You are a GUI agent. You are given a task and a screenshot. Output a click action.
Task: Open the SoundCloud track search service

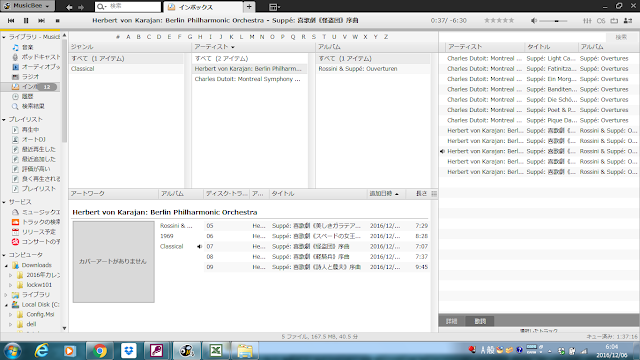36,222
